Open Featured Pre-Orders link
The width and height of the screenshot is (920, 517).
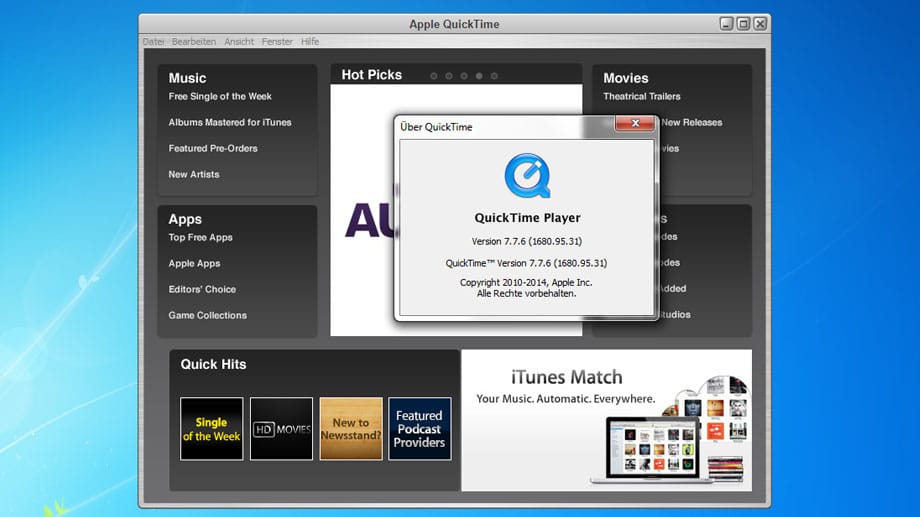click(213, 148)
